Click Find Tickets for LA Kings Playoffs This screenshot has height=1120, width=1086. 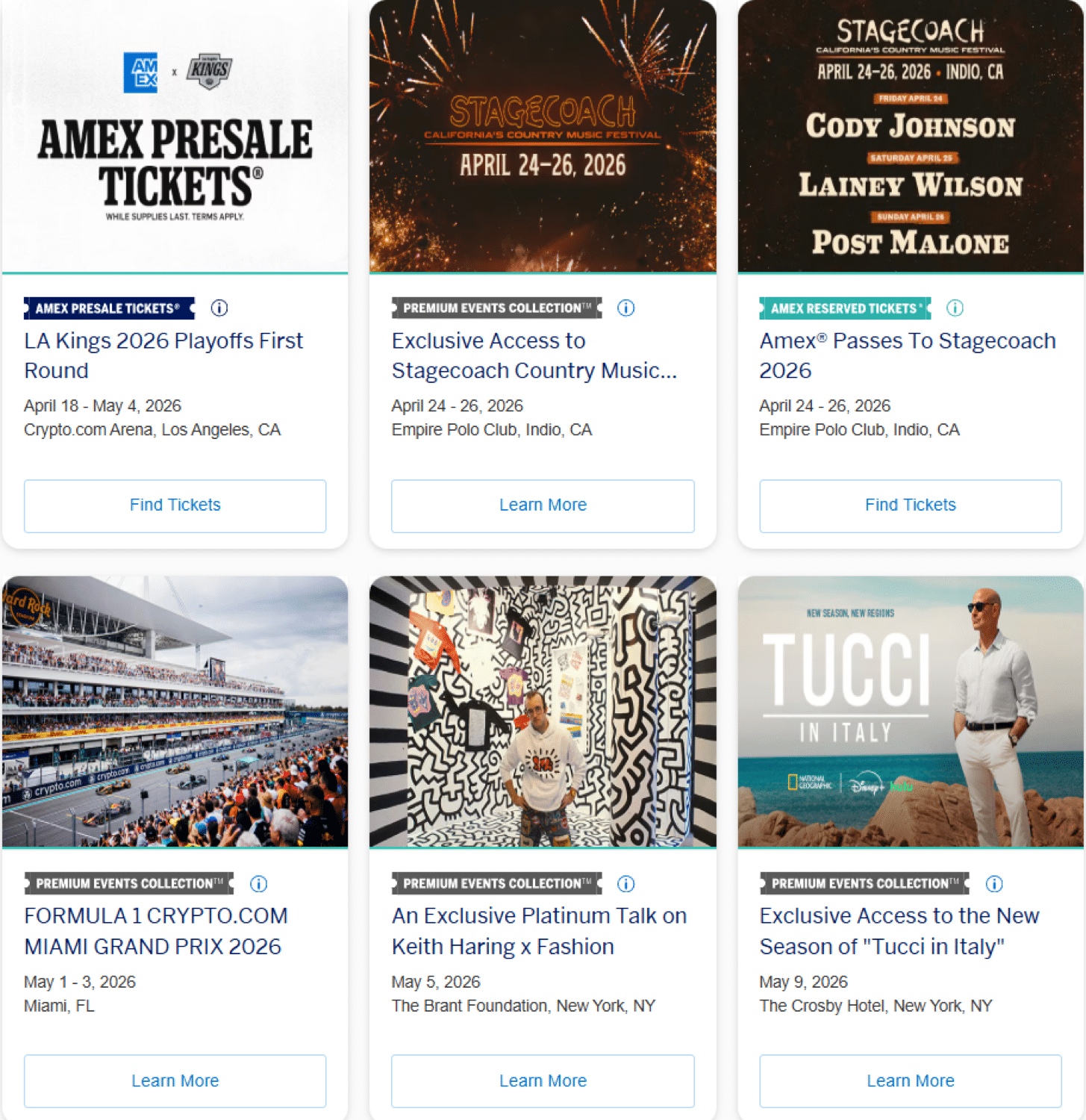[x=175, y=505]
